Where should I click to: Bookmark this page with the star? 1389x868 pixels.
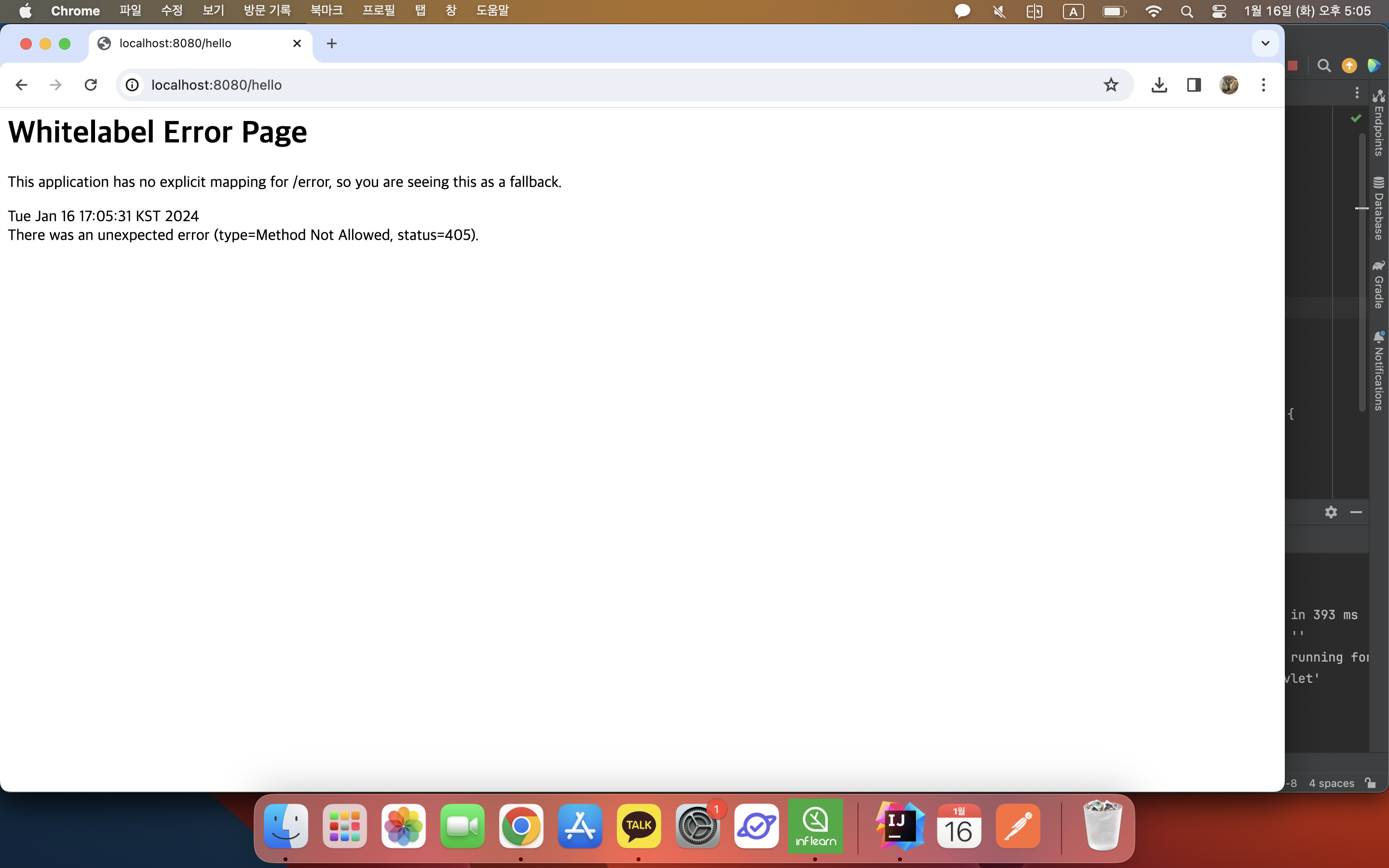coord(1111,85)
